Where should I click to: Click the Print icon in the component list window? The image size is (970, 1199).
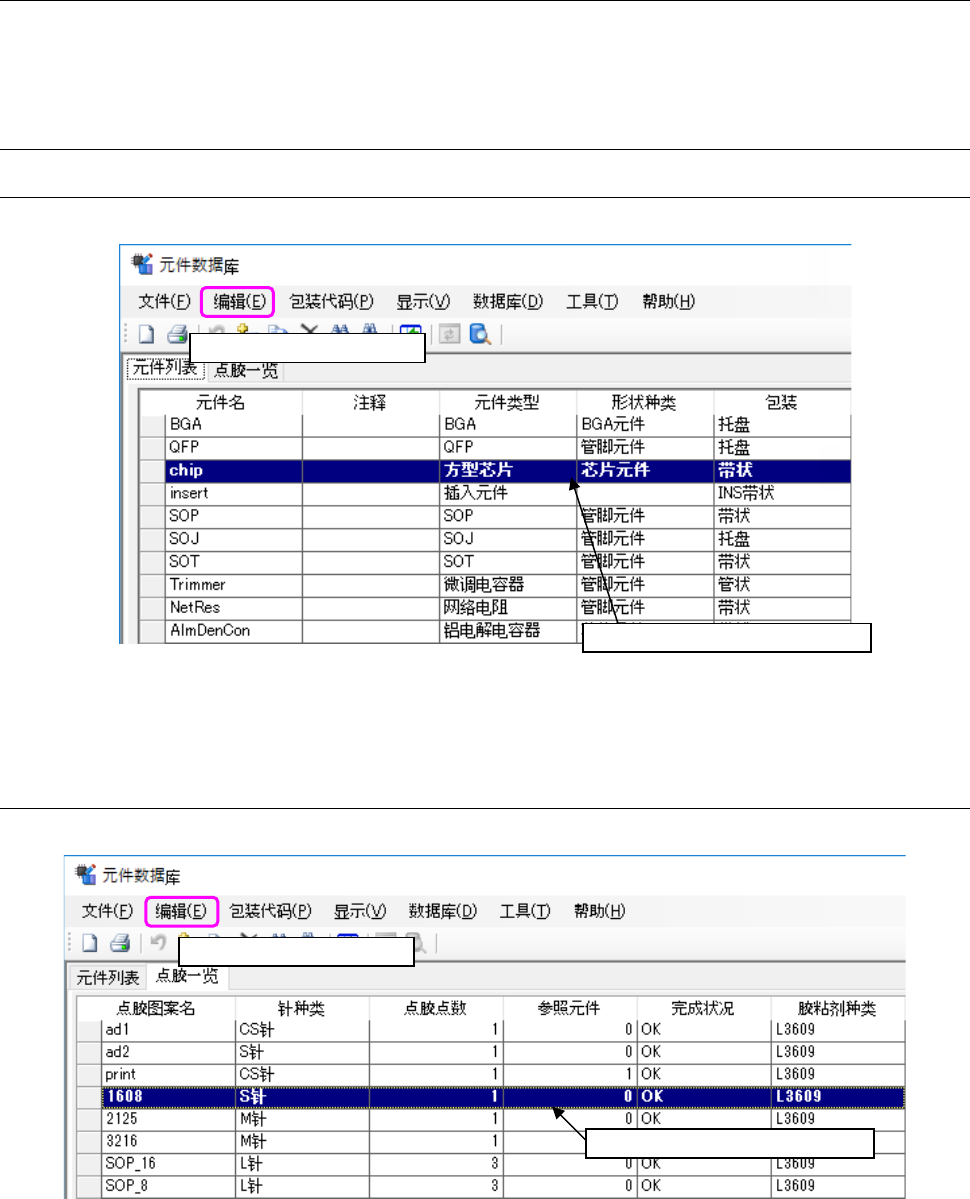click(177, 334)
